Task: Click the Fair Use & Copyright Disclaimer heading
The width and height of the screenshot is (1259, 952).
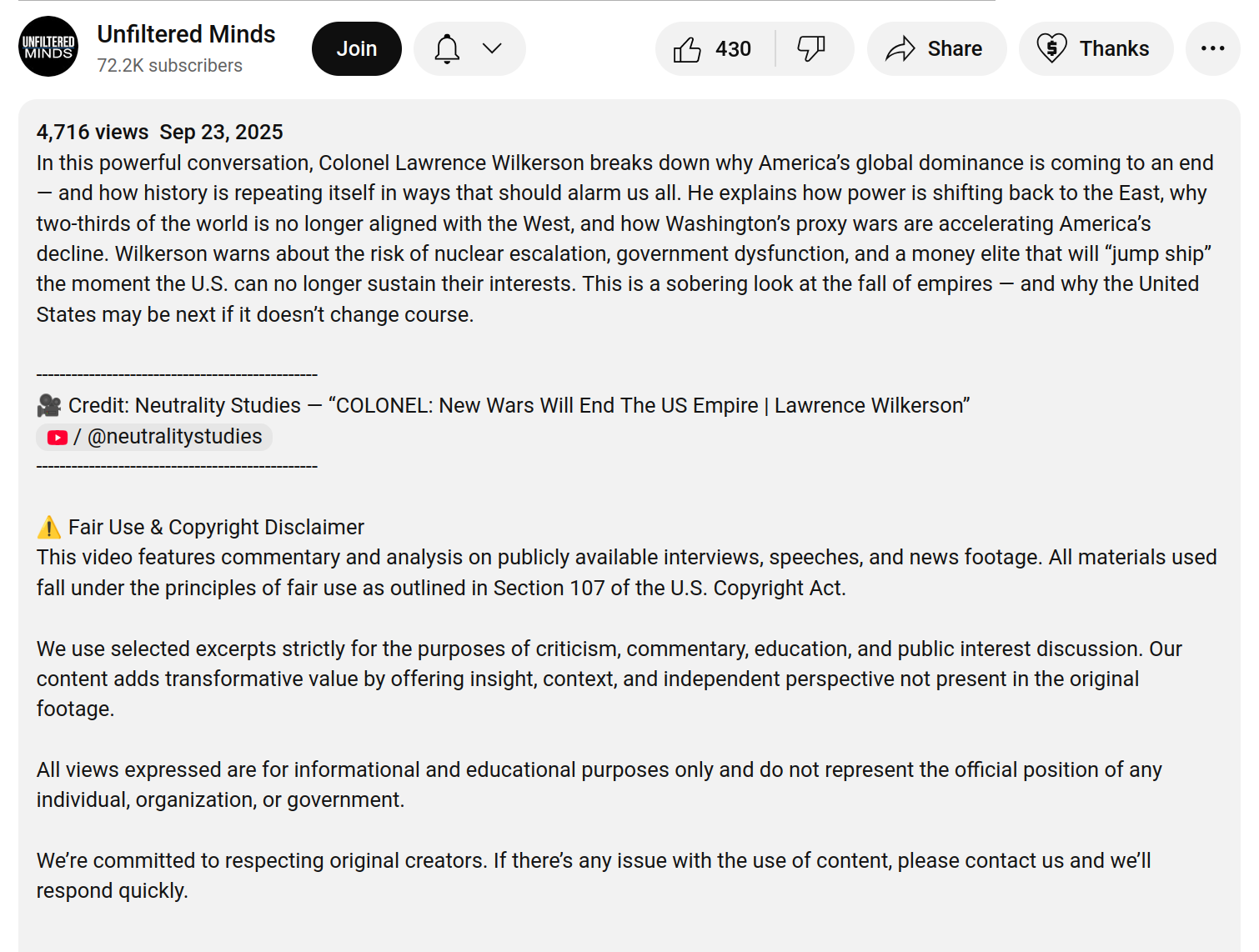Action: pos(216,528)
